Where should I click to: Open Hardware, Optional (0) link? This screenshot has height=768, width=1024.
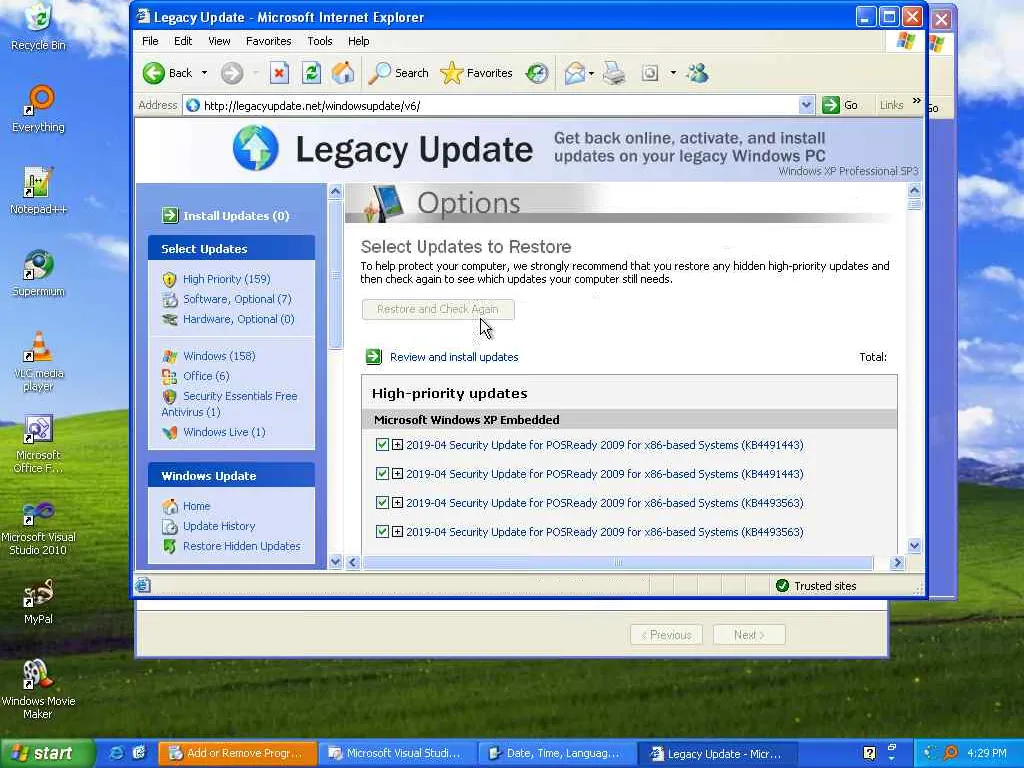pyautogui.click(x=238, y=319)
